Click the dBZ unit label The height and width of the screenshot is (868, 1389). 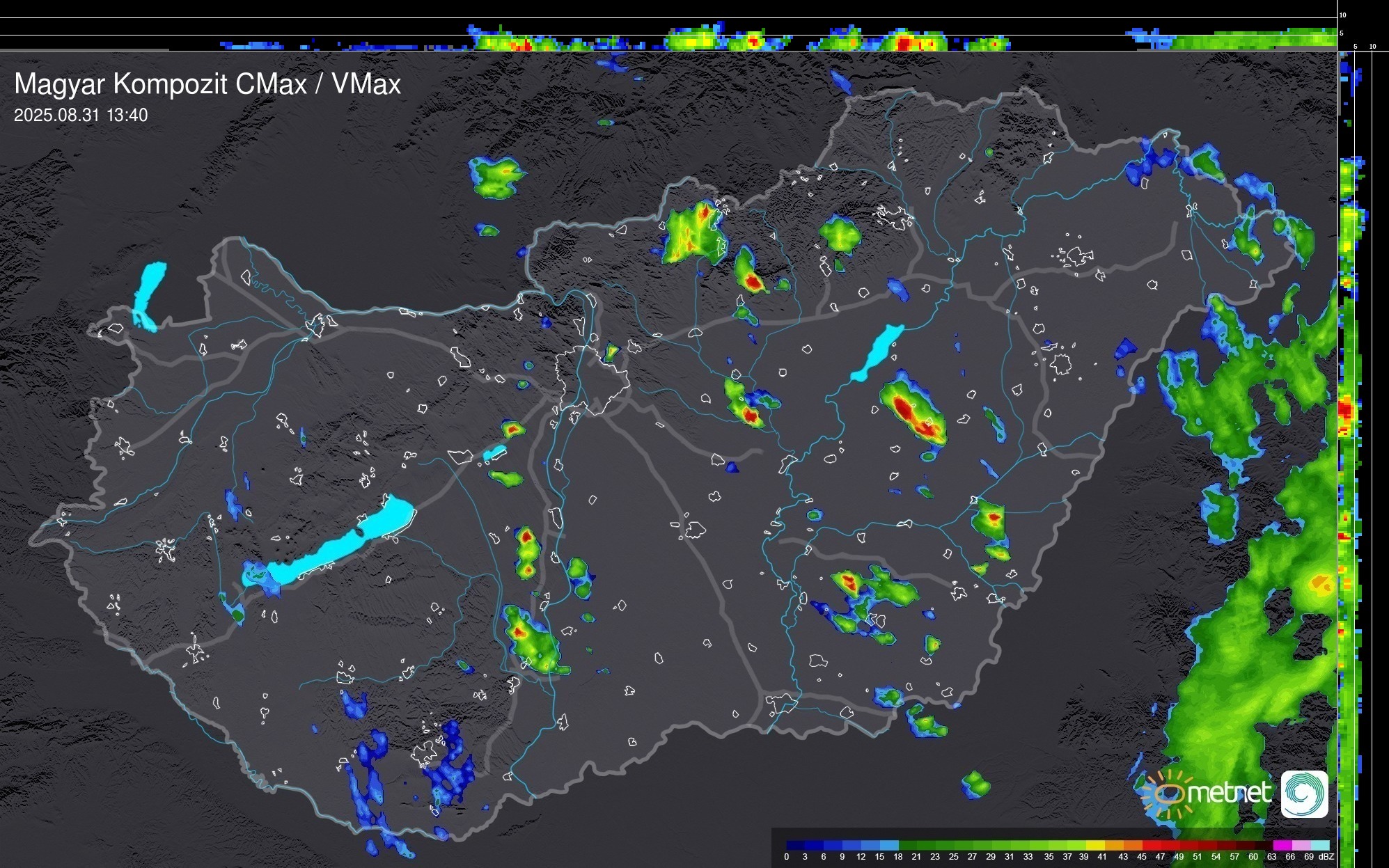coord(1326,857)
